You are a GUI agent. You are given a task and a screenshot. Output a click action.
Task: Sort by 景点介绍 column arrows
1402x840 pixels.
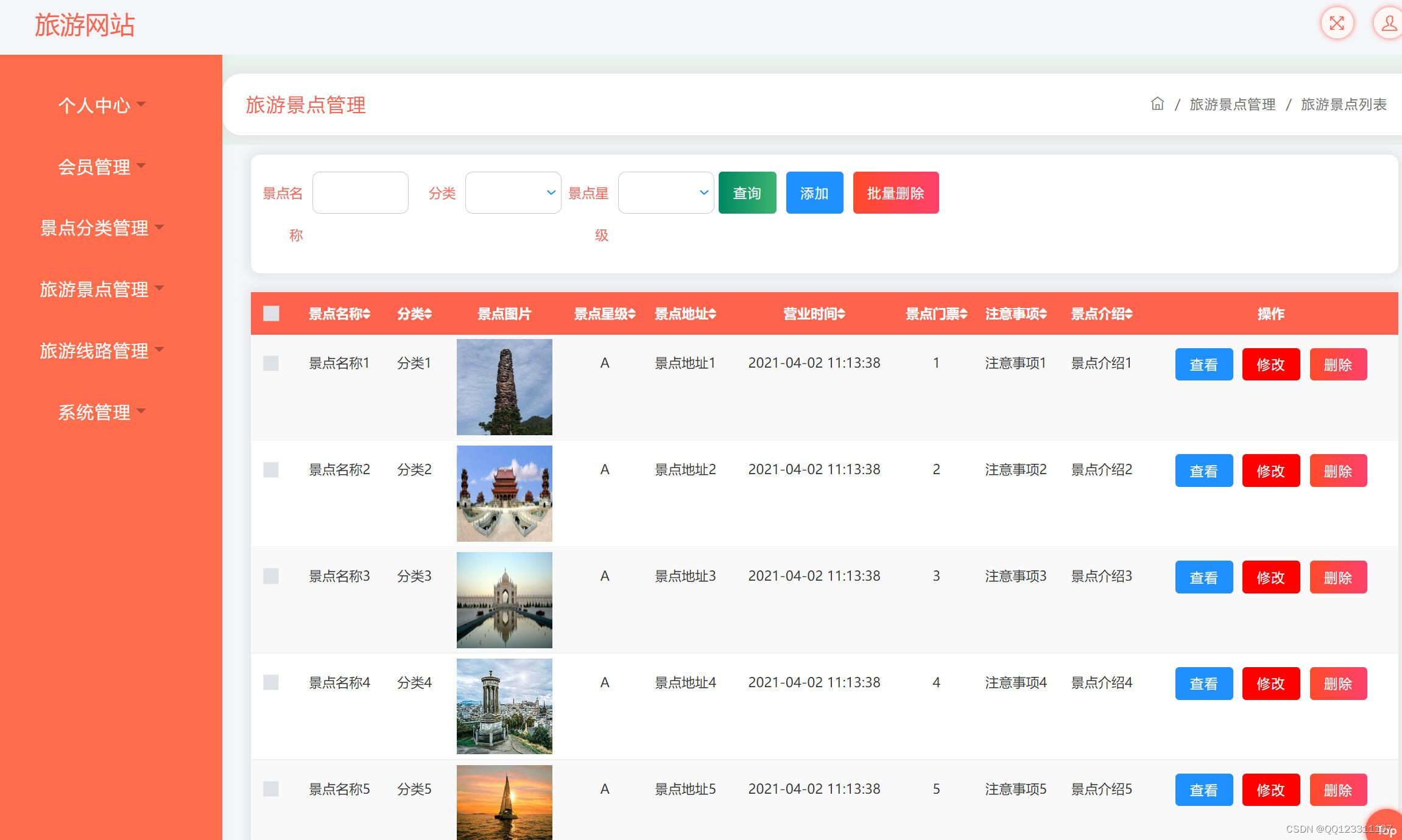pyautogui.click(x=1129, y=314)
